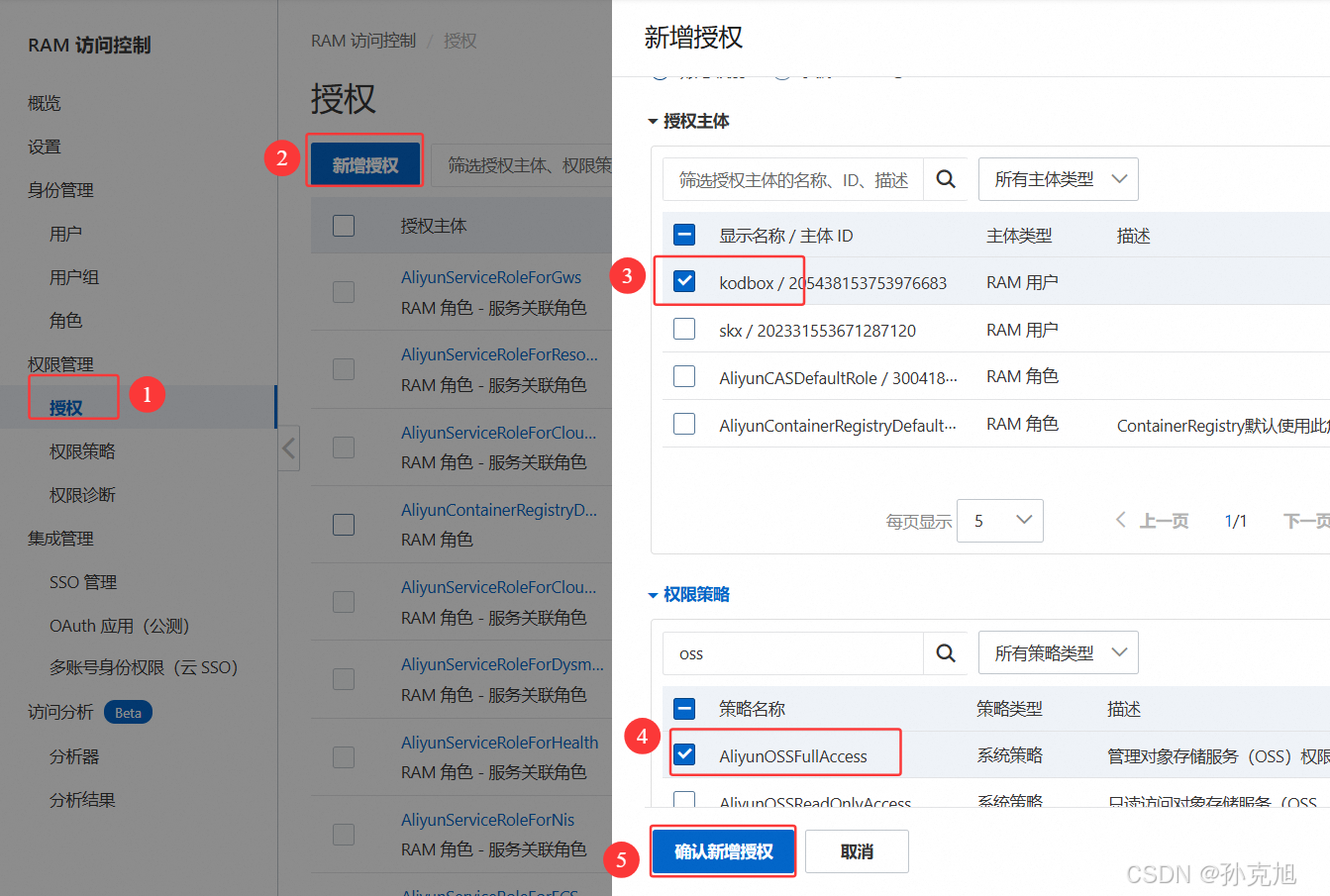Click RAM 访问控制 breadcrumb link
This screenshot has width=1330, height=896.
click(363, 41)
